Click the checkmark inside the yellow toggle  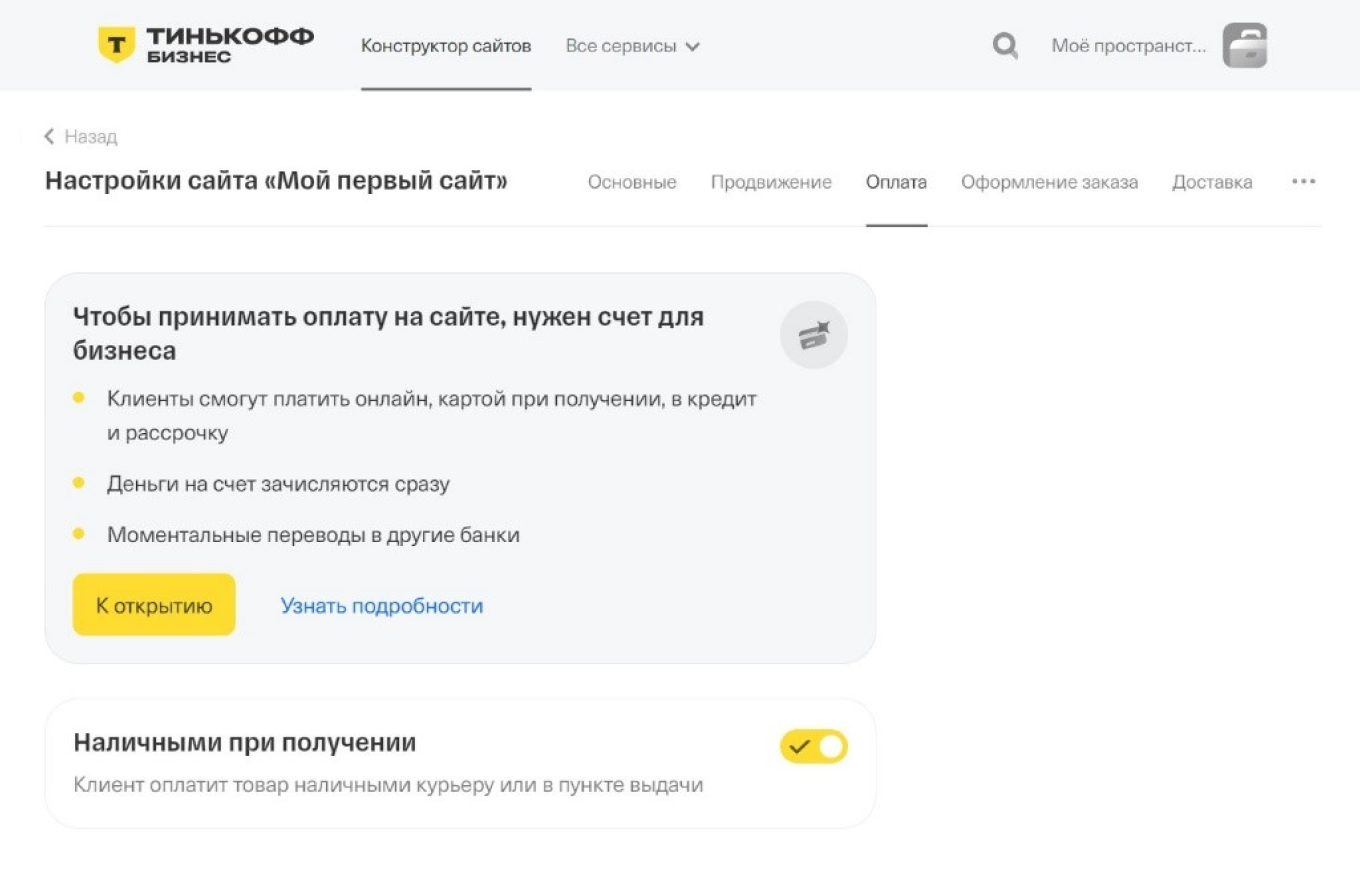(798, 746)
